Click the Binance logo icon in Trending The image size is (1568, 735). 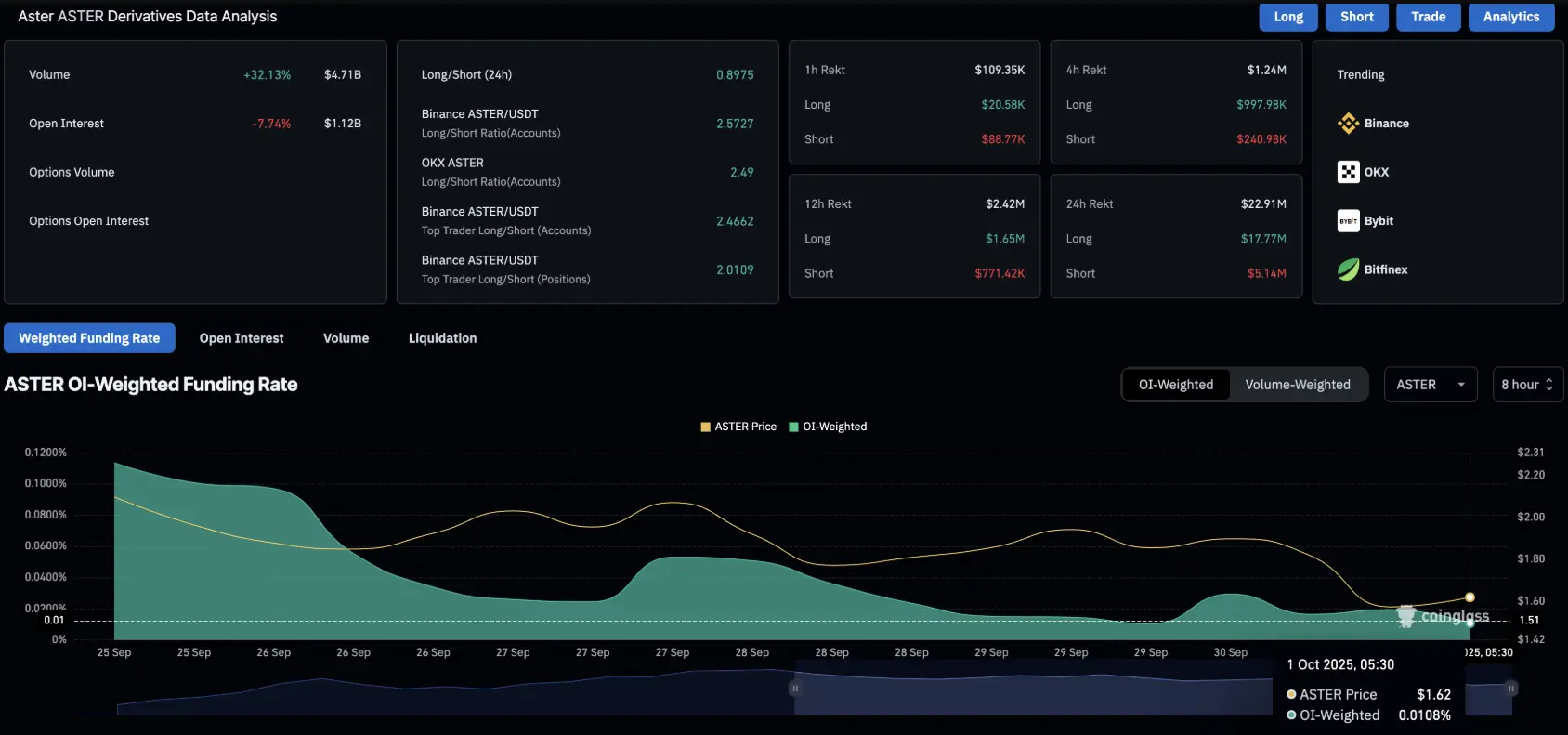[x=1348, y=124]
